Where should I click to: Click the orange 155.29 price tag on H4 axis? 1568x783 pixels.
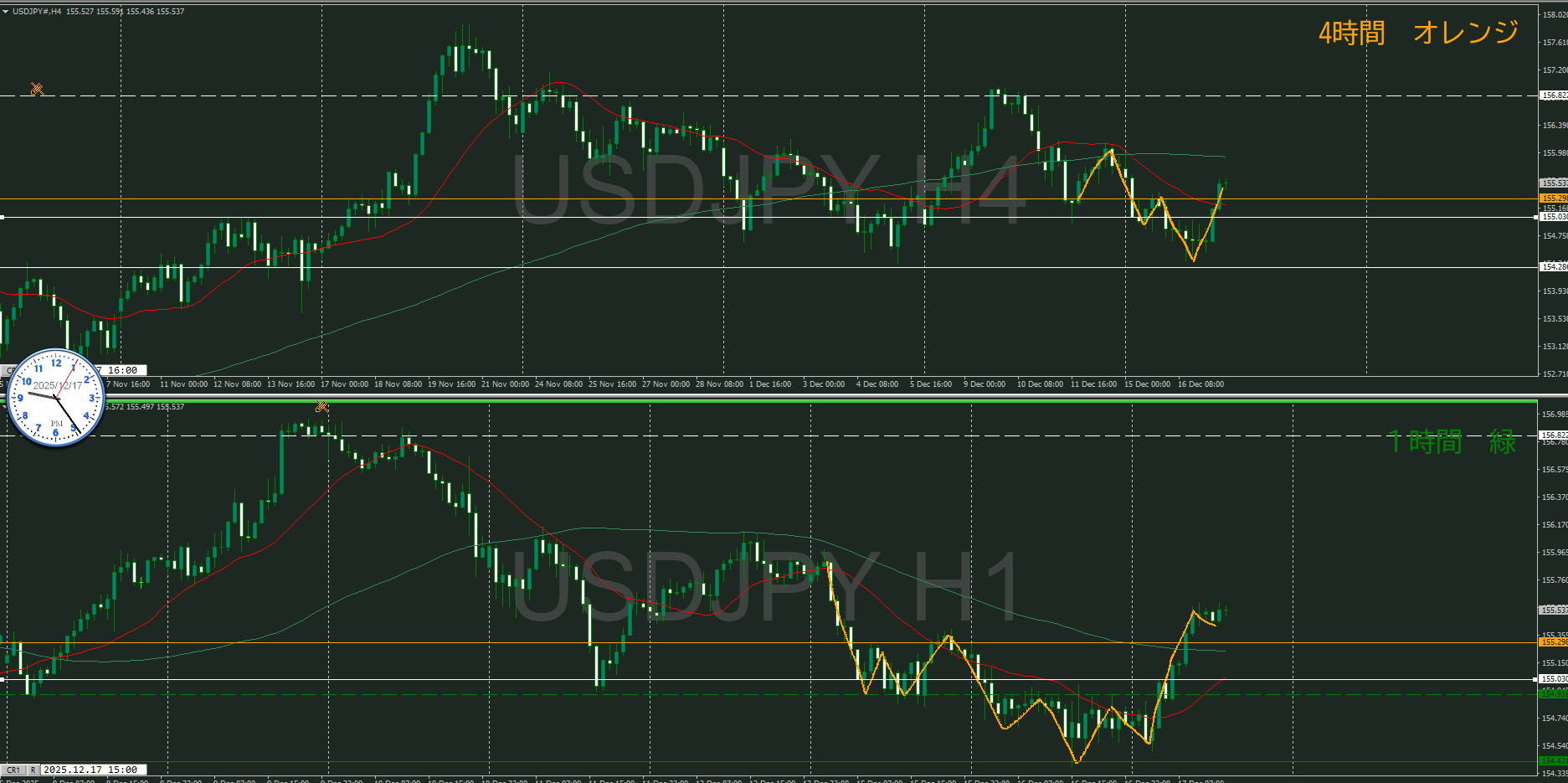(x=1554, y=198)
